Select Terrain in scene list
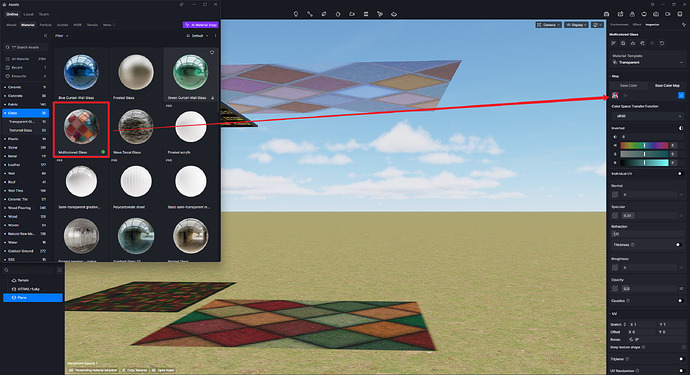690x375 pixels. [33, 280]
